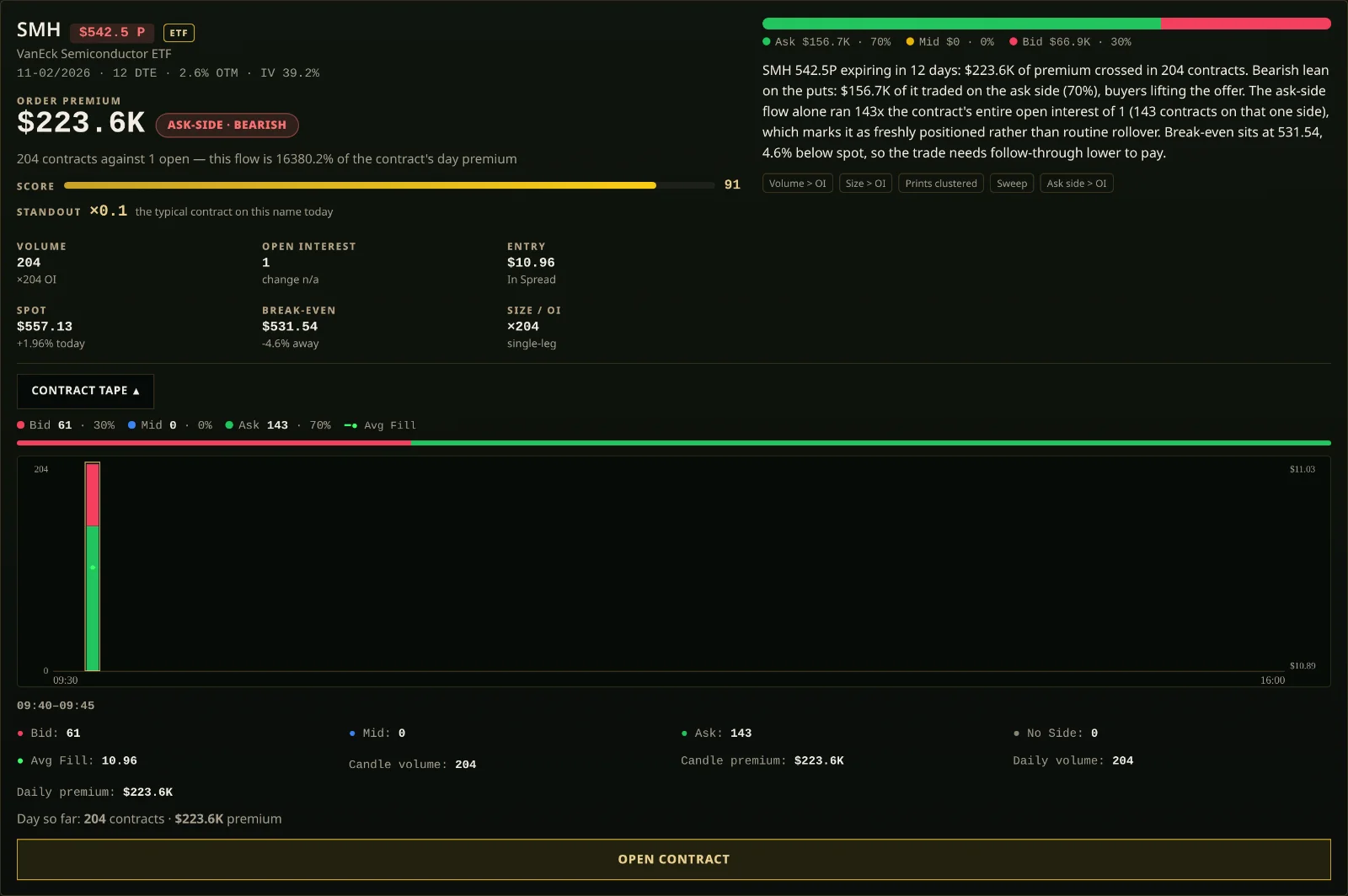Select the $542.5 P strike badge
The image size is (1348, 896).
112,32
